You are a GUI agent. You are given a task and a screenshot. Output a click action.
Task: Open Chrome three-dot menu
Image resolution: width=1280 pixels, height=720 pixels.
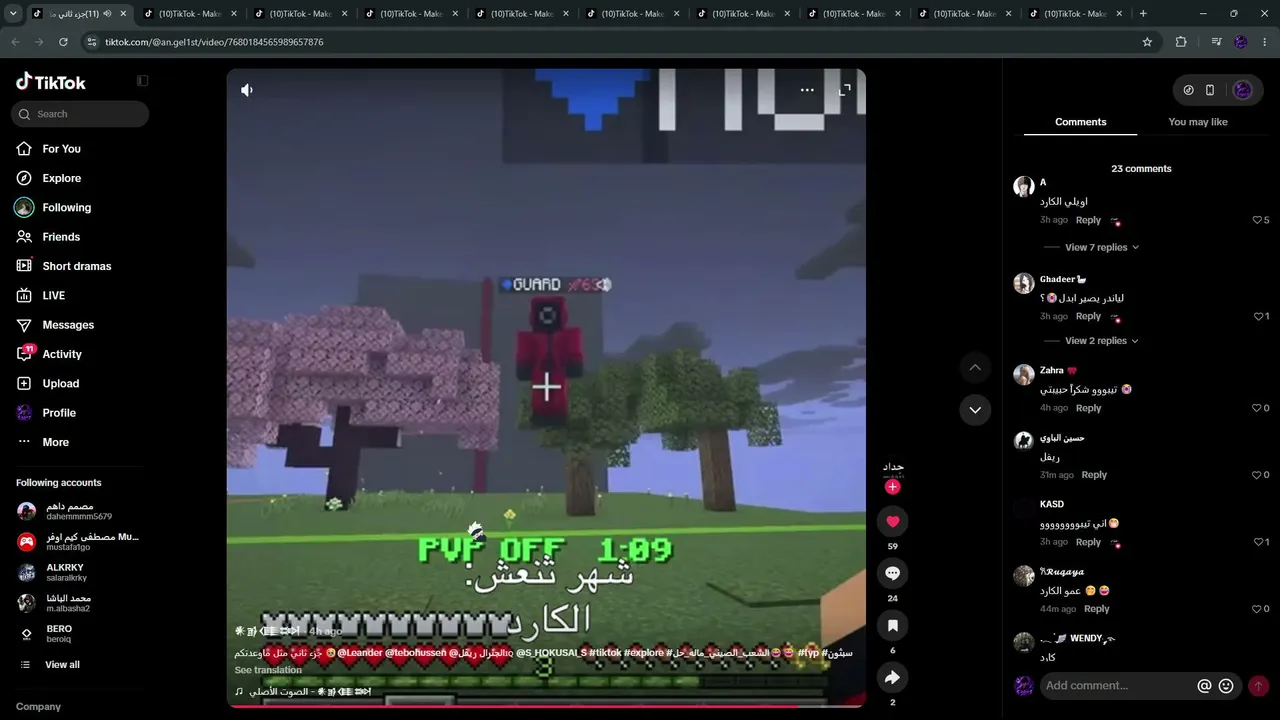pos(1265,42)
